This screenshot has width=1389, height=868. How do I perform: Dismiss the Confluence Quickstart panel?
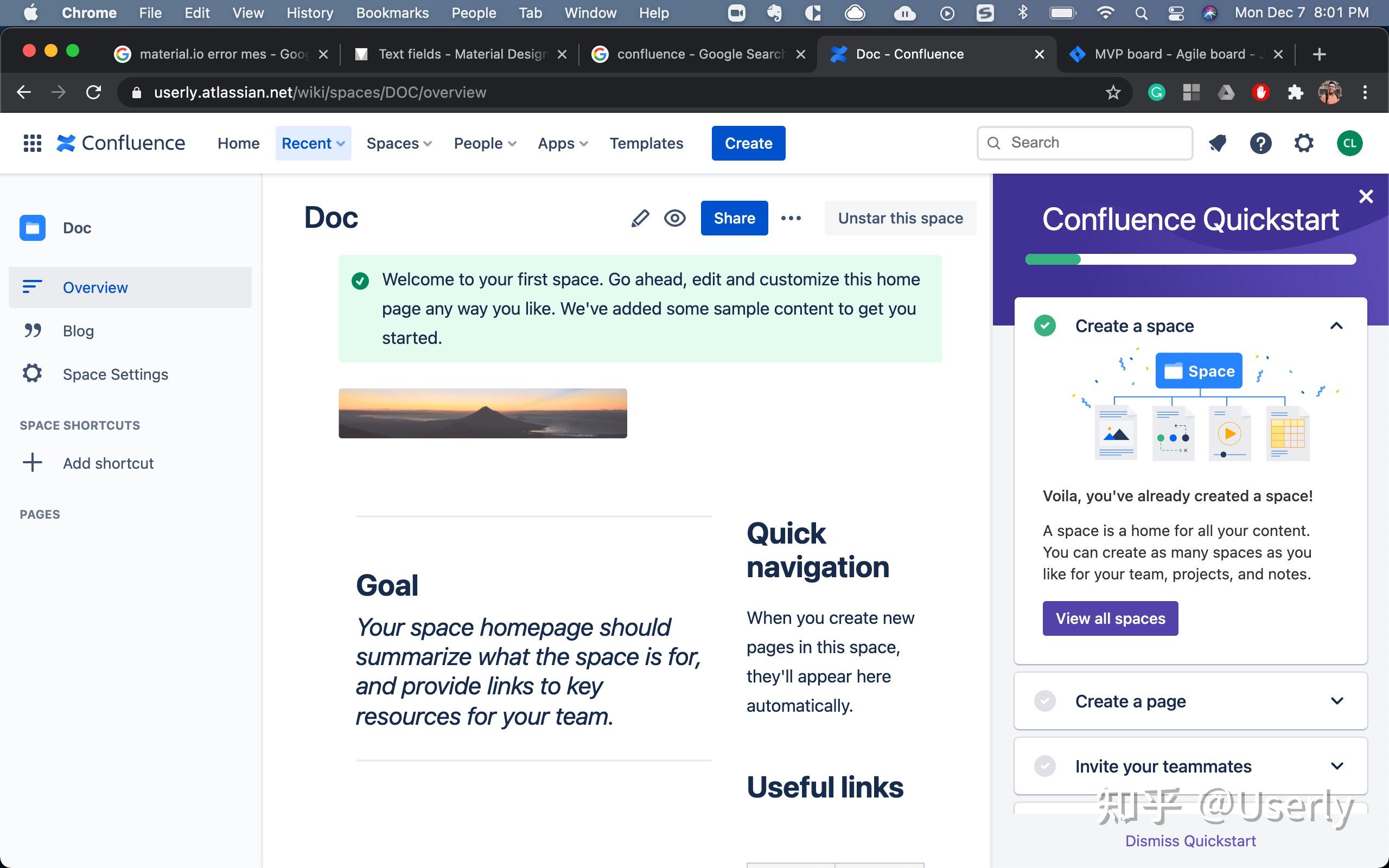(x=1190, y=840)
